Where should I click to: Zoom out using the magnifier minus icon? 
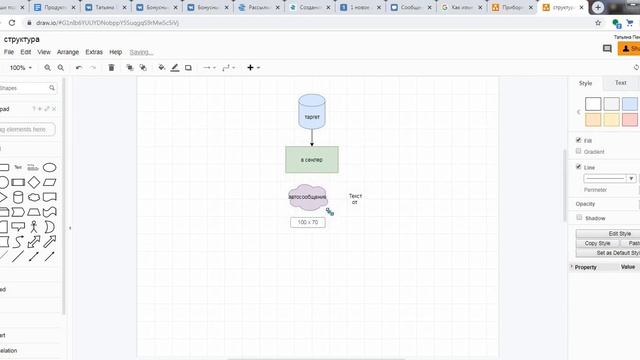pyautogui.click(x=60, y=68)
